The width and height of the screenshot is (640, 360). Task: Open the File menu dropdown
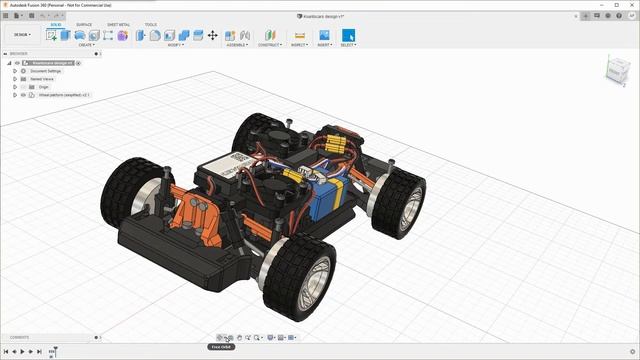click(18, 16)
